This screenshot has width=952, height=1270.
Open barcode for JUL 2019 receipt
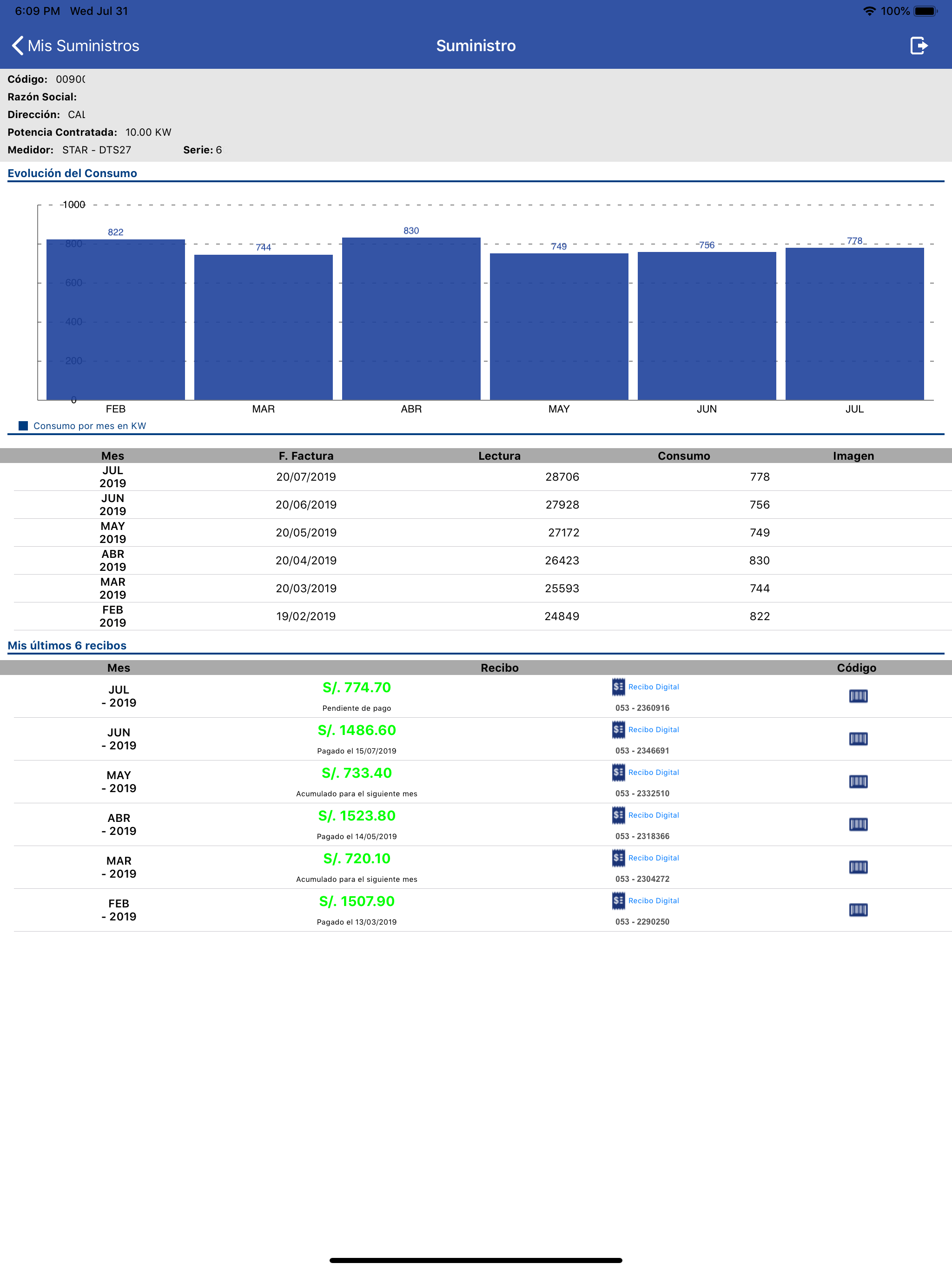(x=858, y=696)
